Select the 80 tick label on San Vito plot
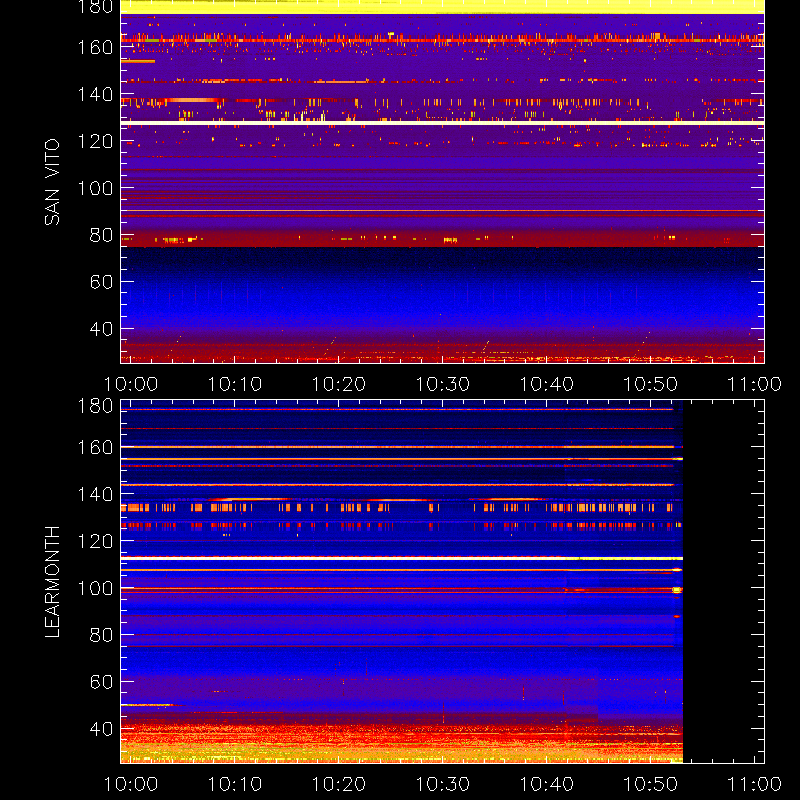 click(101, 235)
